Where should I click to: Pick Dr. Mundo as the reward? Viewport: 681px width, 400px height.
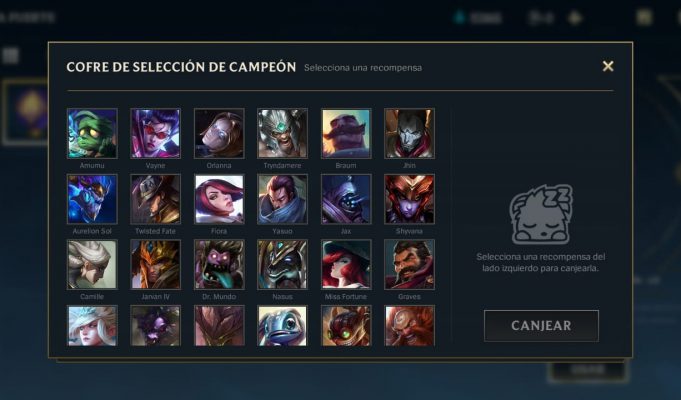[219, 265]
